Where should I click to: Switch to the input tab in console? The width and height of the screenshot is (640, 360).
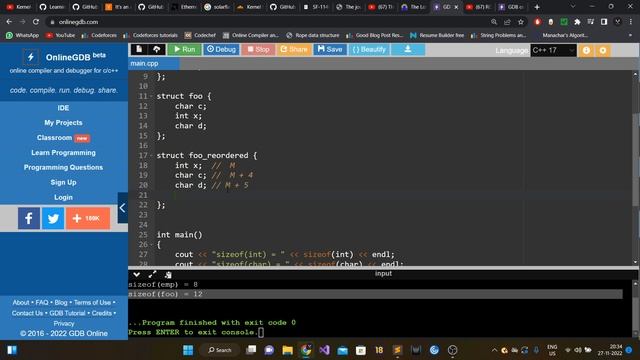[x=383, y=273]
